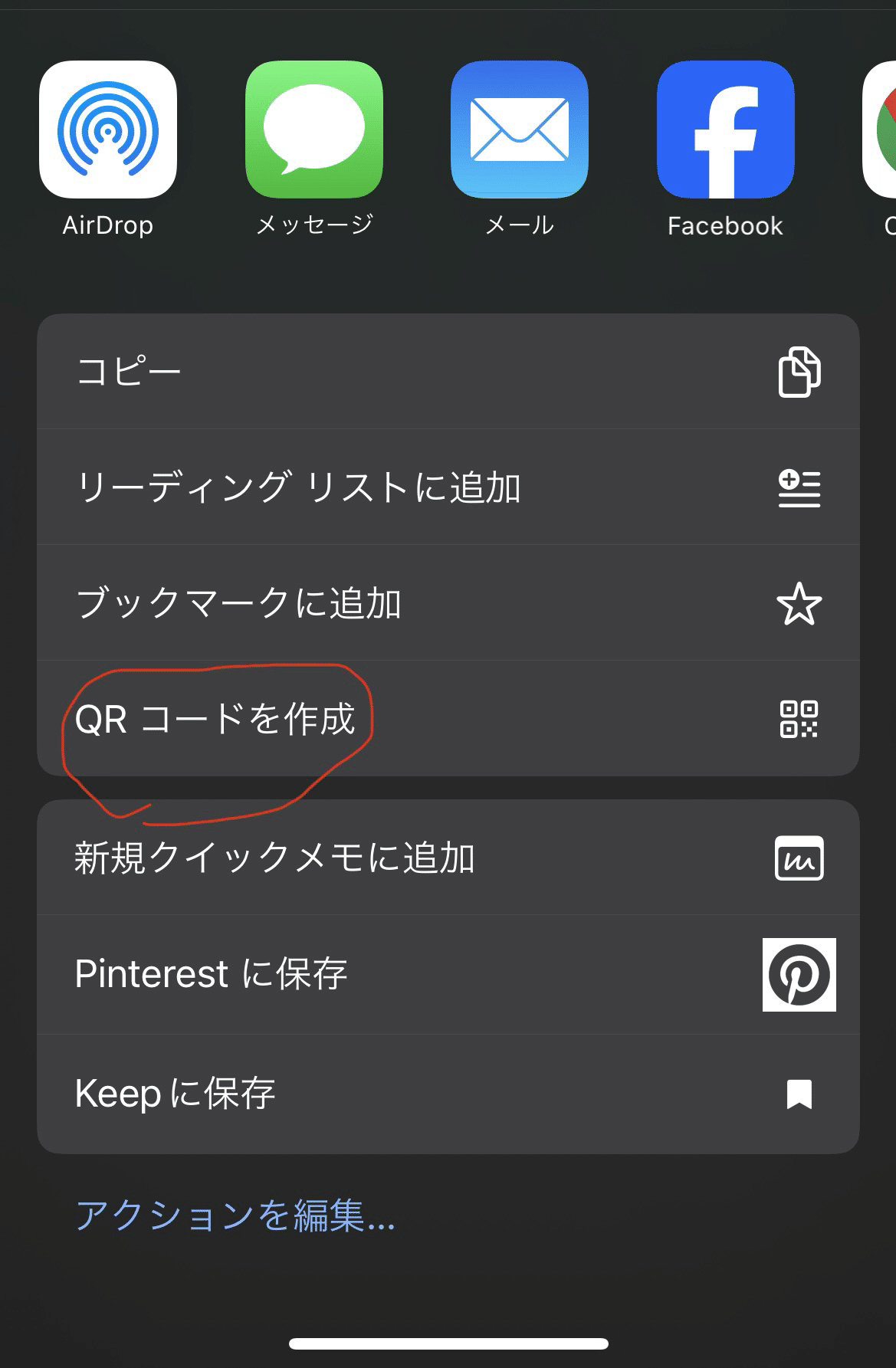Select Pinterest に保存 option

tap(448, 975)
